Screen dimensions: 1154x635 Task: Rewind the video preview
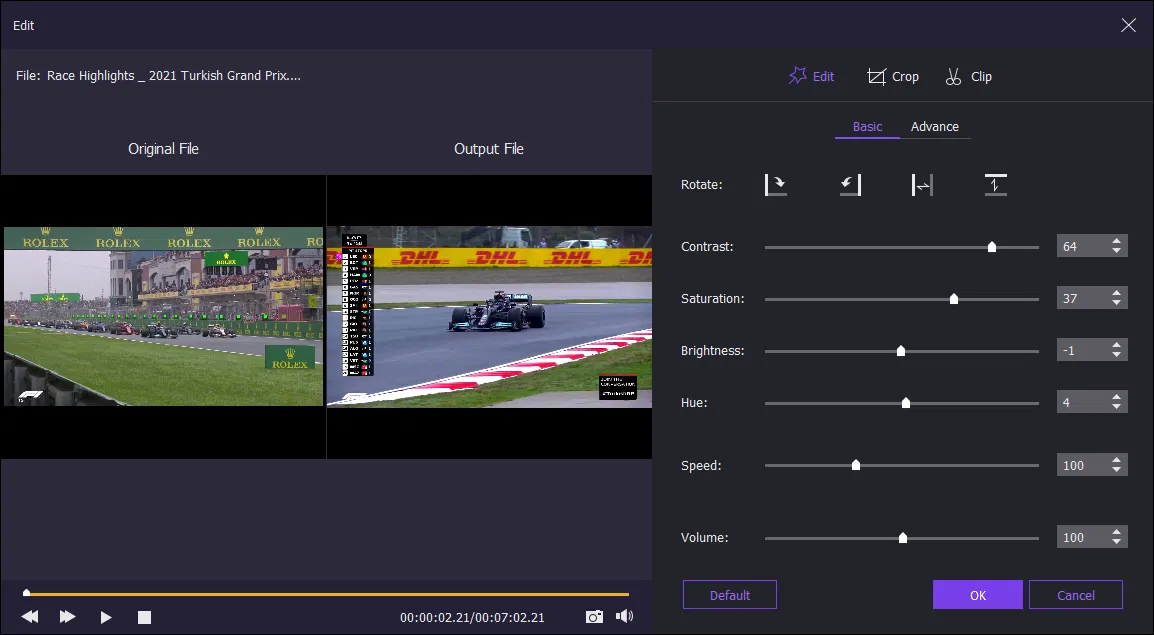[x=29, y=617]
